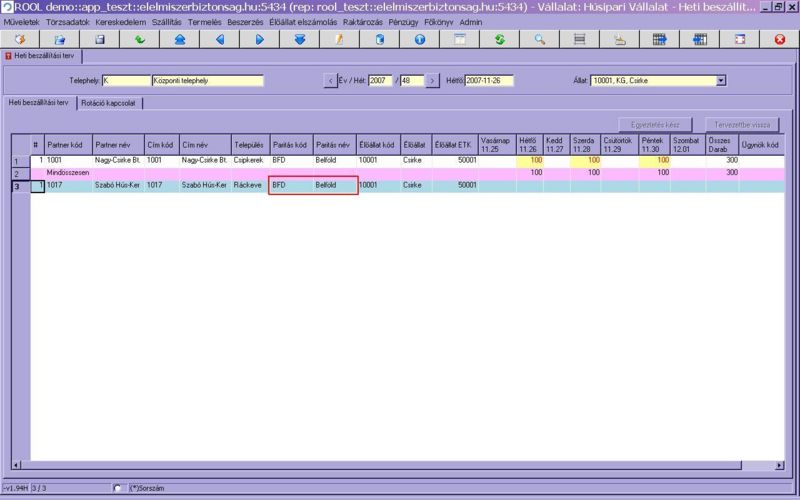The height and width of the screenshot is (500, 800).
Task: Select the (*)Sorszám radio button
Action: (119, 488)
